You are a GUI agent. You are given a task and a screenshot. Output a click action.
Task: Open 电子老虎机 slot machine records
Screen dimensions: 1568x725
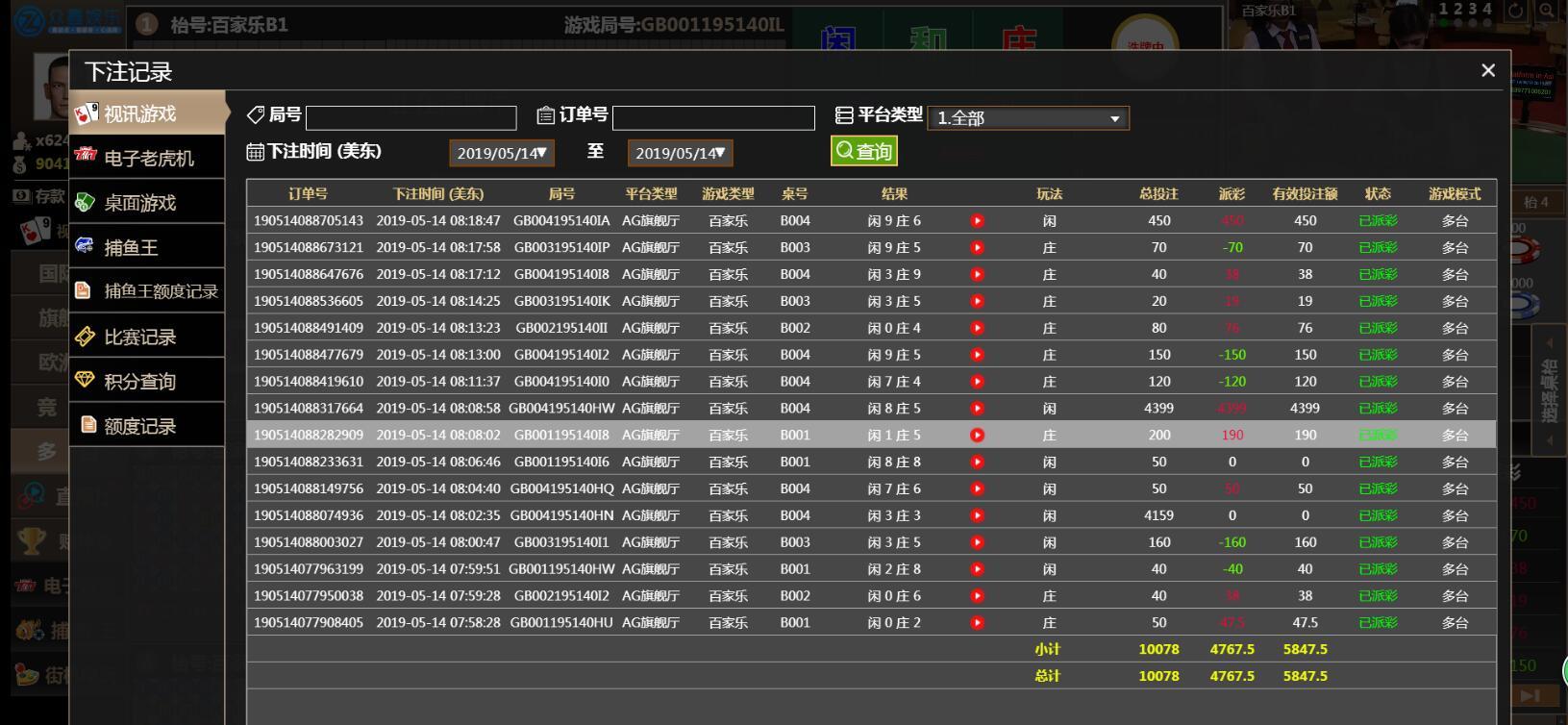(x=147, y=158)
